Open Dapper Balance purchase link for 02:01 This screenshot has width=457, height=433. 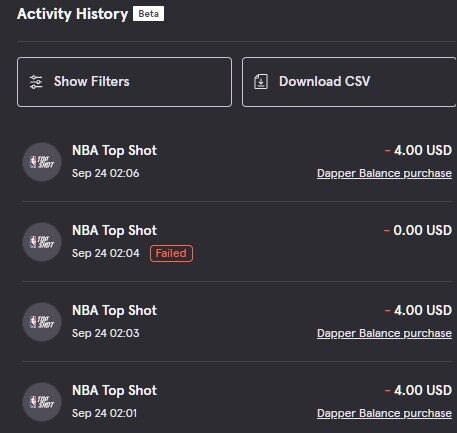click(384, 413)
